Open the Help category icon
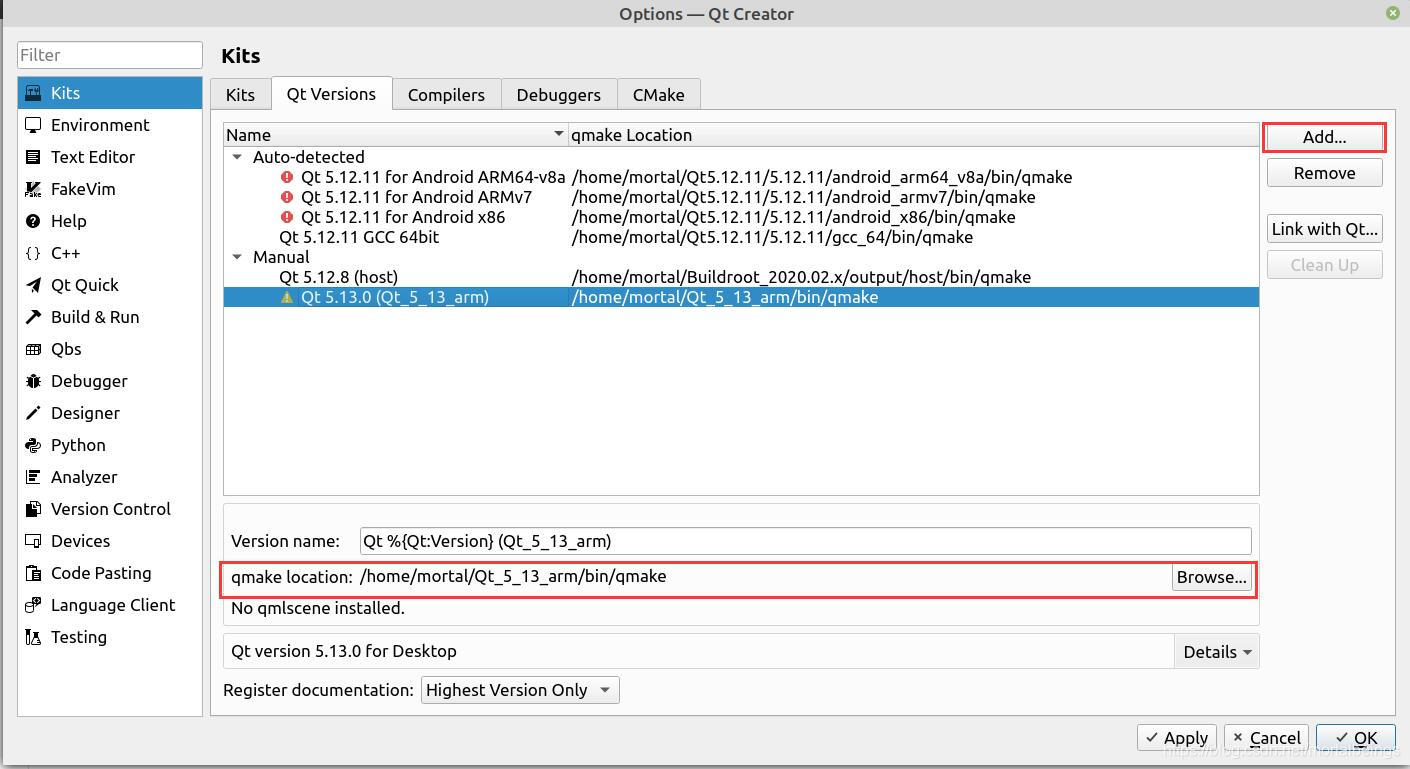 click(33, 221)
